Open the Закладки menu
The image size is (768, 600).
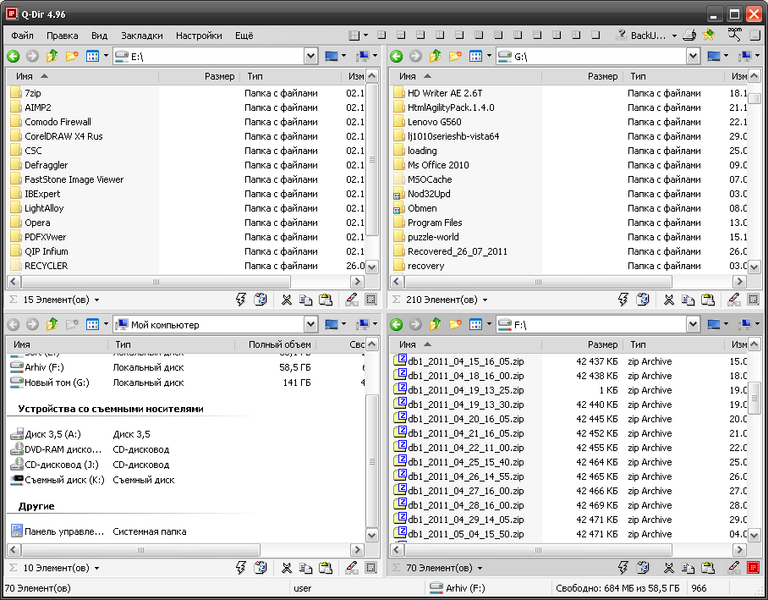click(x=142, y=36)
